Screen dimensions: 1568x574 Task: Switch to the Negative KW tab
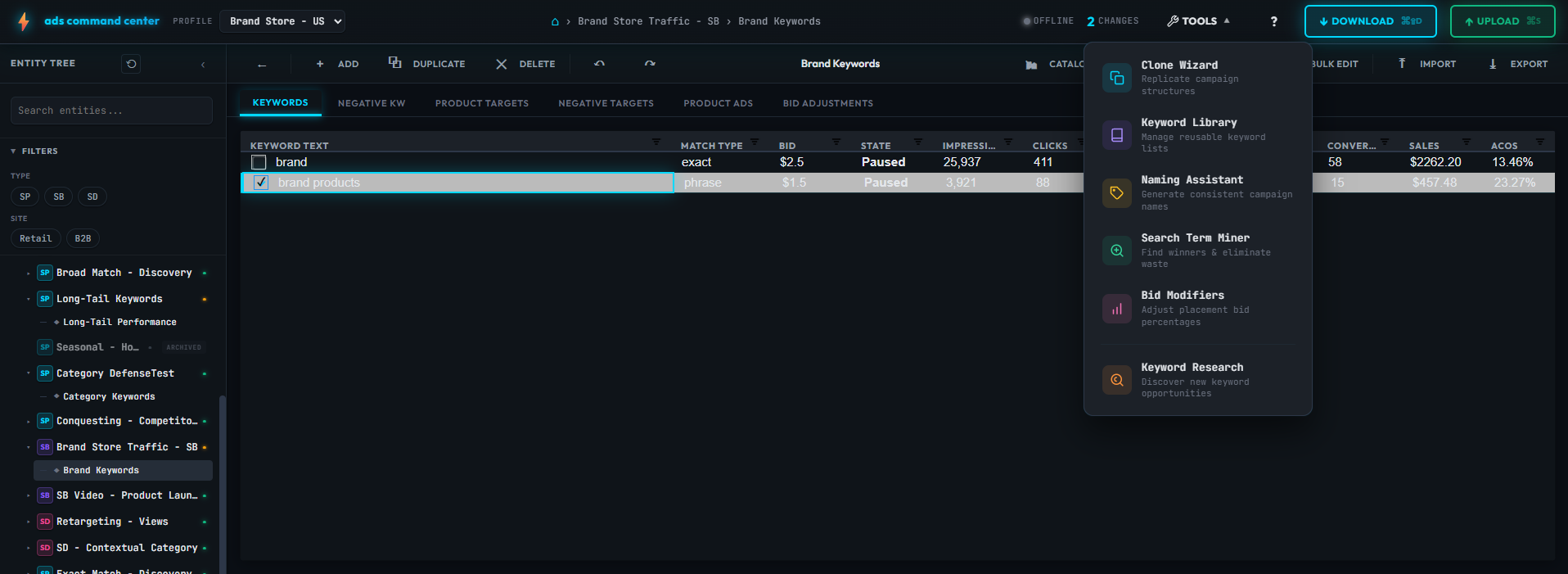tap(372, 103)
